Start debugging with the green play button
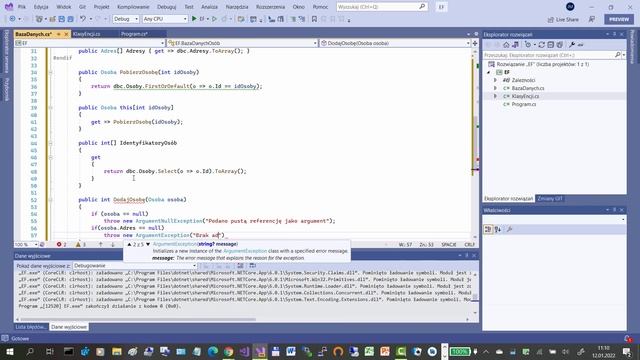The height and width of the screenshot is (360, 640). click(194, 19)
